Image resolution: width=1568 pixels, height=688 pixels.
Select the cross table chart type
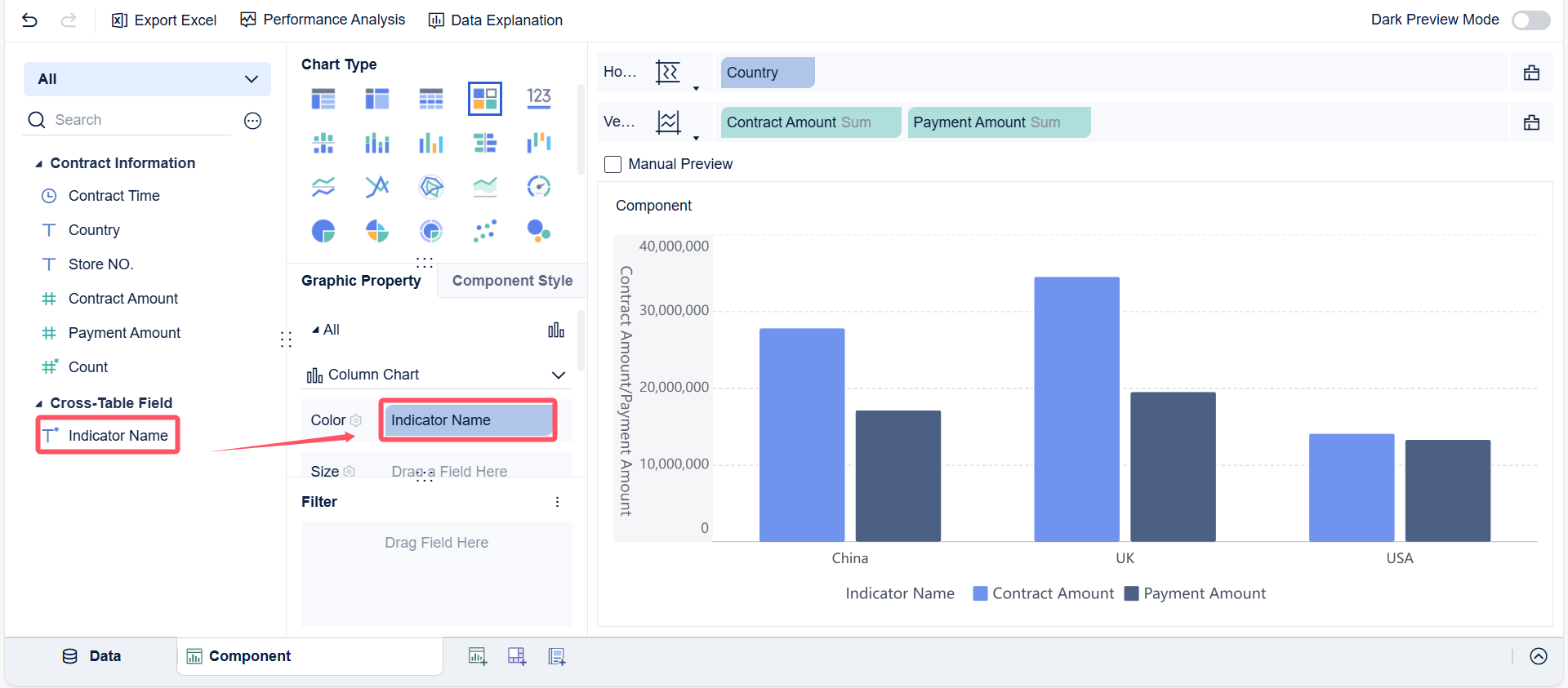coord(377,99)
